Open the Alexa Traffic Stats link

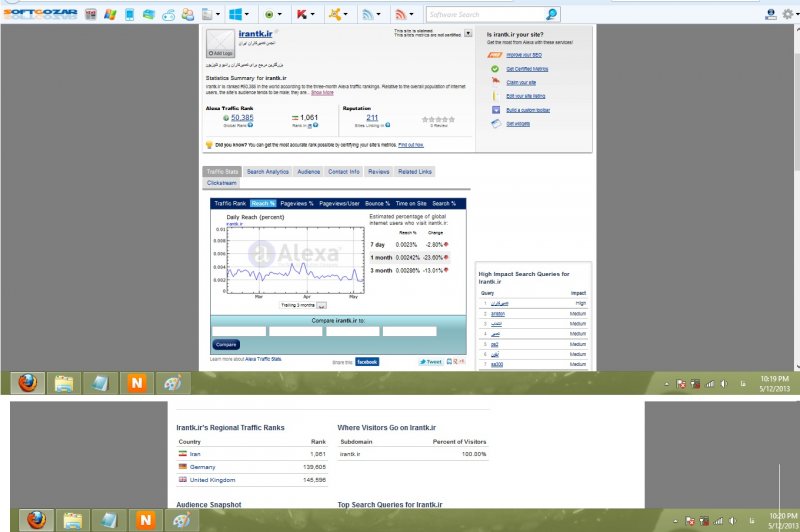[x=263, y=359]
